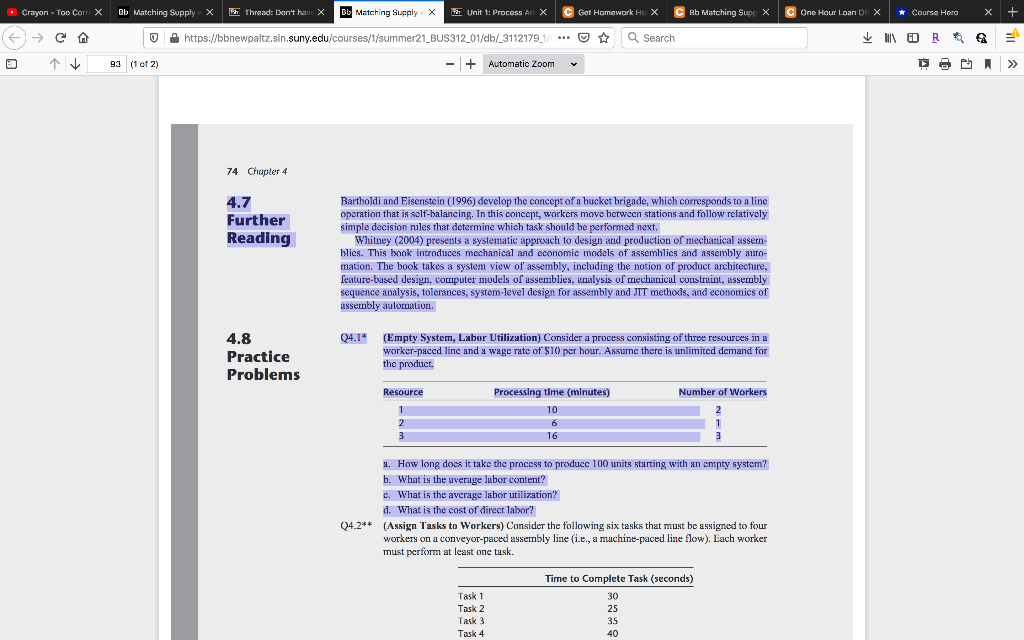
Task: Reload the current page
Action: tap(61, 38)
